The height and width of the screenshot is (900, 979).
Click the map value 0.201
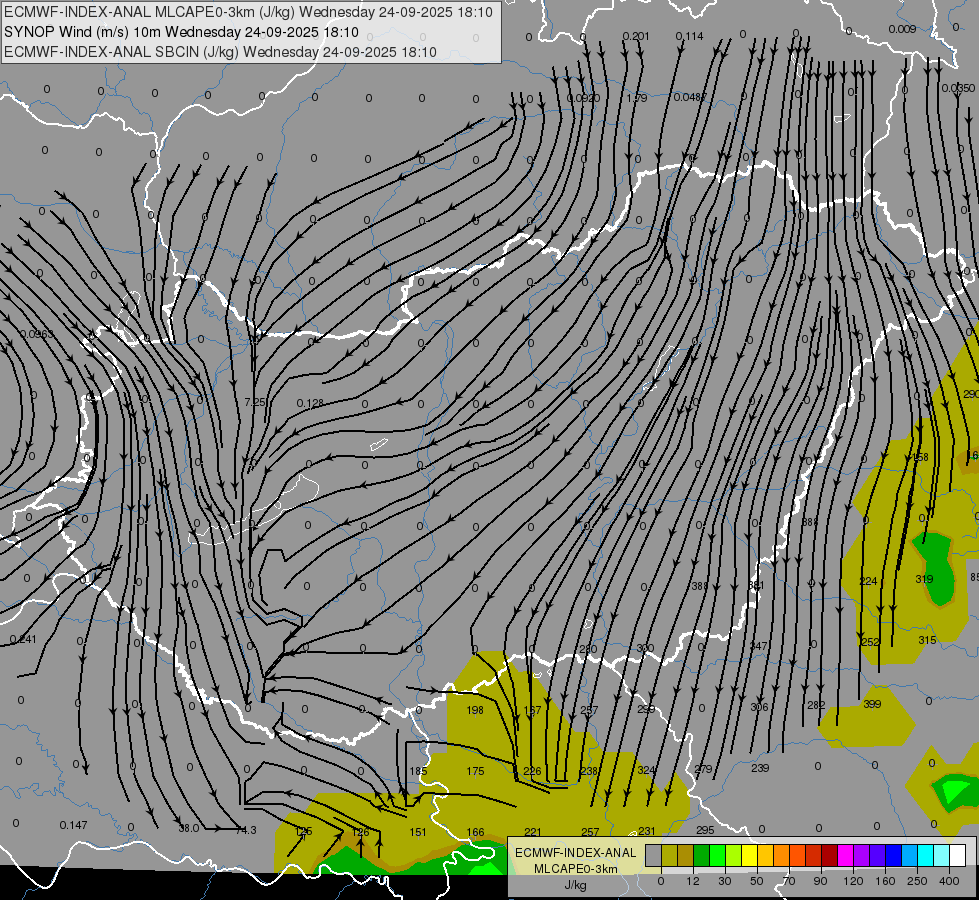tap(636, 36)
